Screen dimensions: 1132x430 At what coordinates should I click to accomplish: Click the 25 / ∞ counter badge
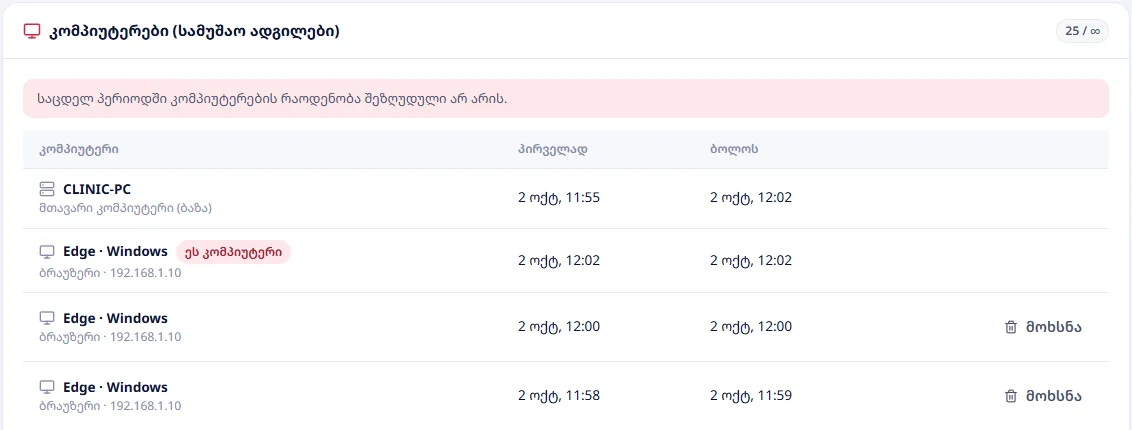coord(1081,32)
